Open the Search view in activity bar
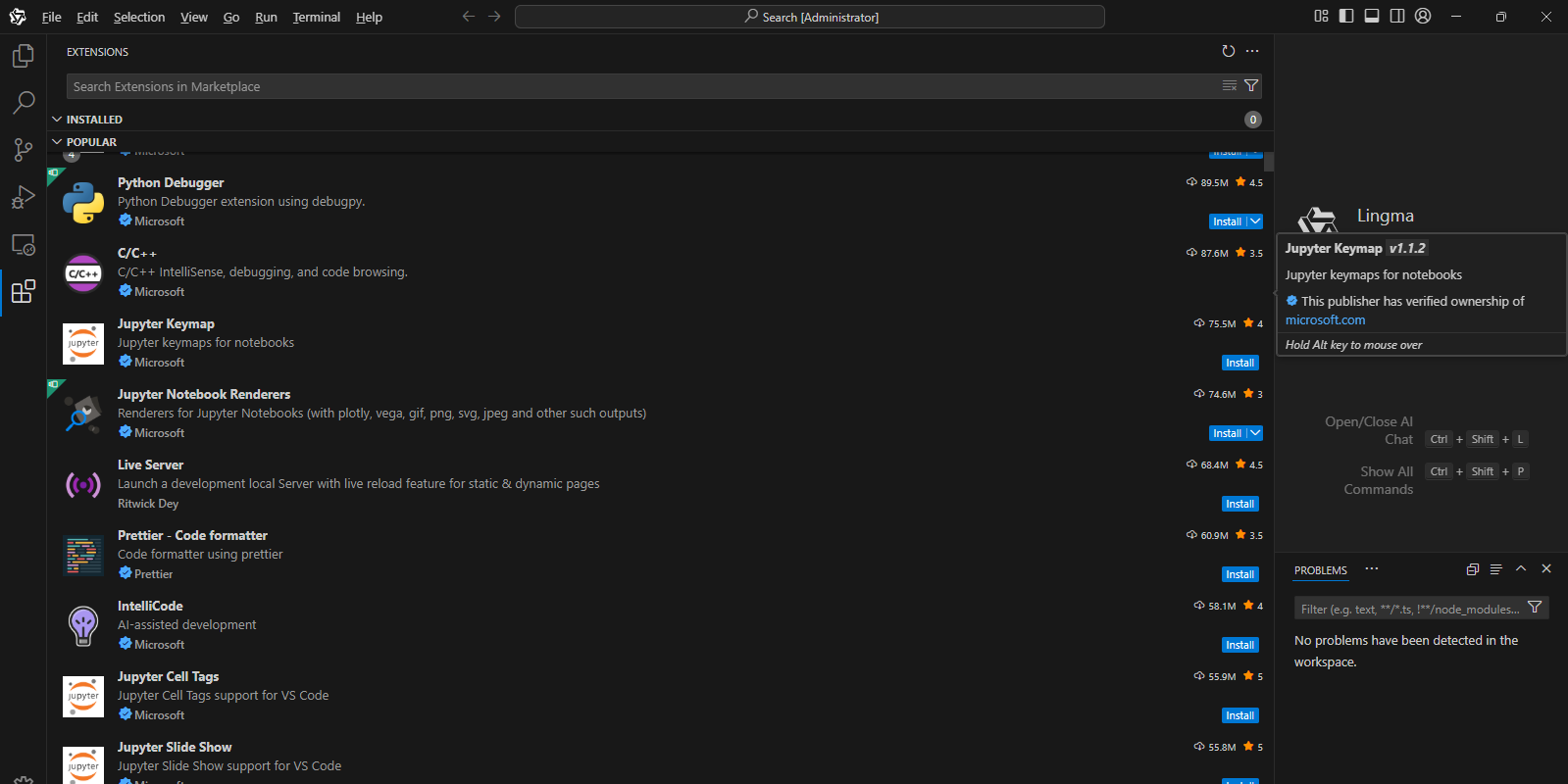The height and width of the screenshot is (784, 1568). click(24, 103)
